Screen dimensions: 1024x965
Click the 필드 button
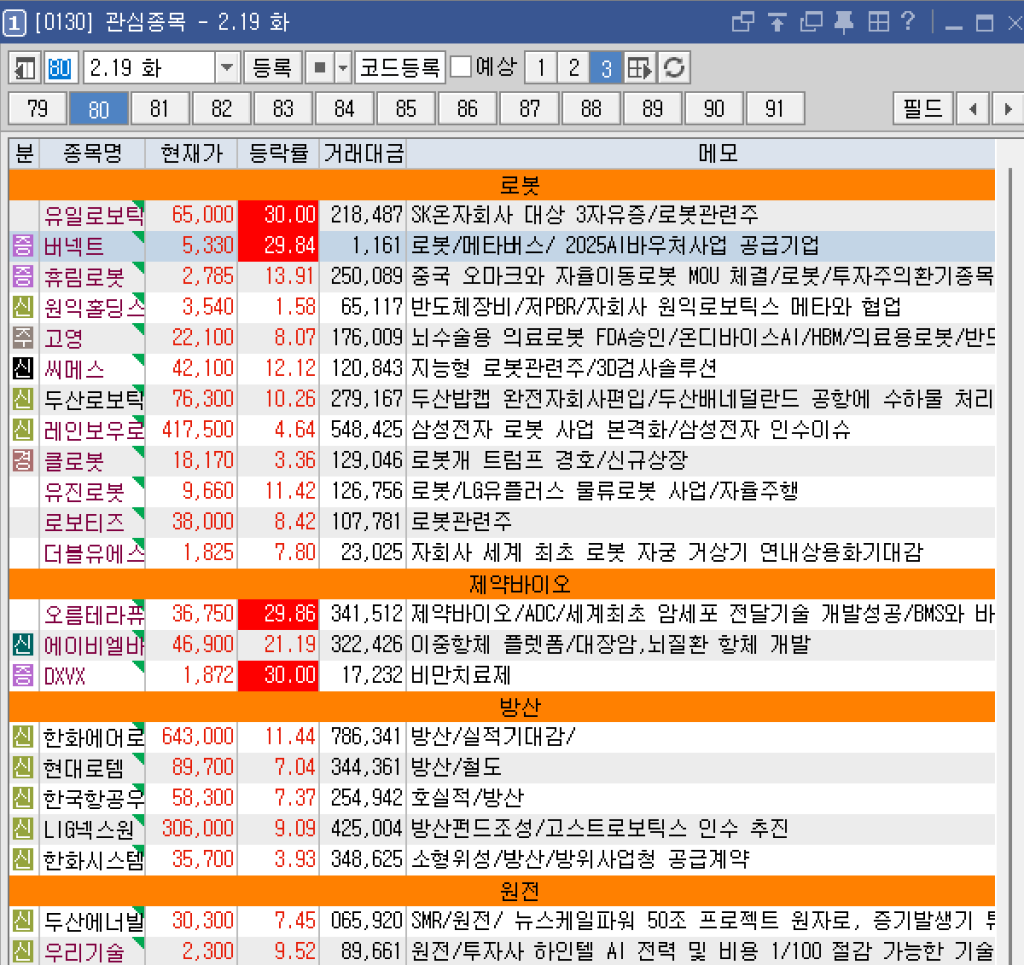pos(923,108)
